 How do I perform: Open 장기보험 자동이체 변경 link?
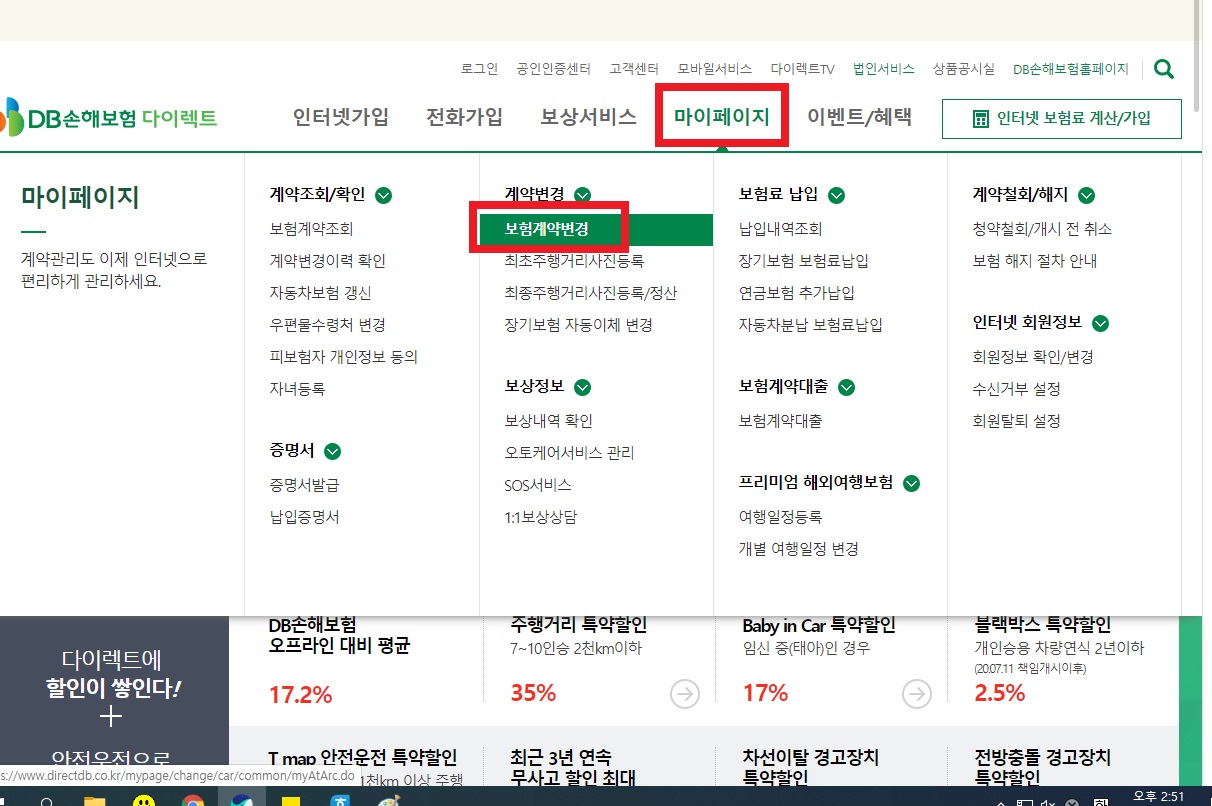578,325
